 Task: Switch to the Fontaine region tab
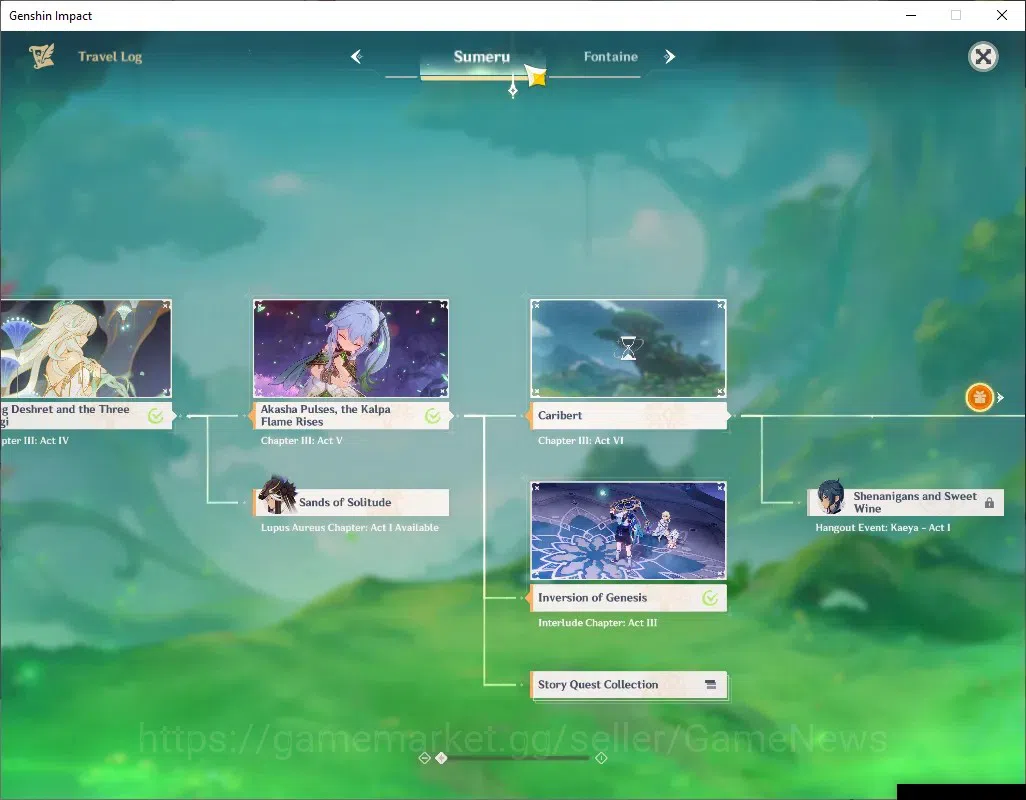tap(610, 57)
